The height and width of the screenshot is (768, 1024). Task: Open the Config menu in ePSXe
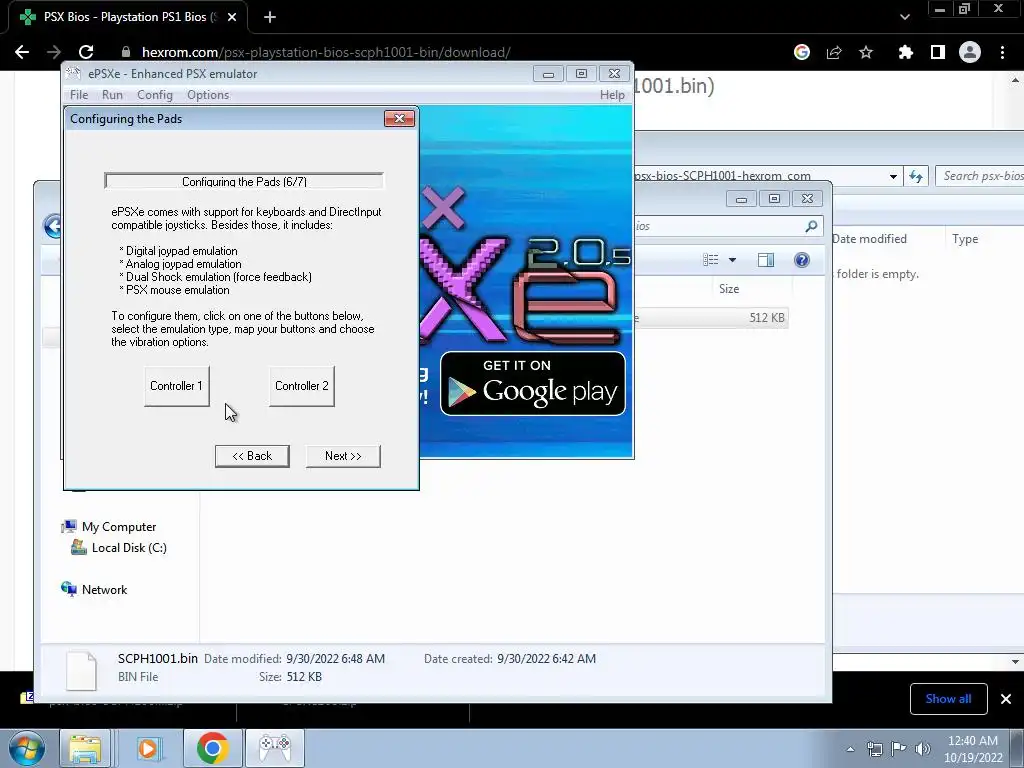coord(155,95)
